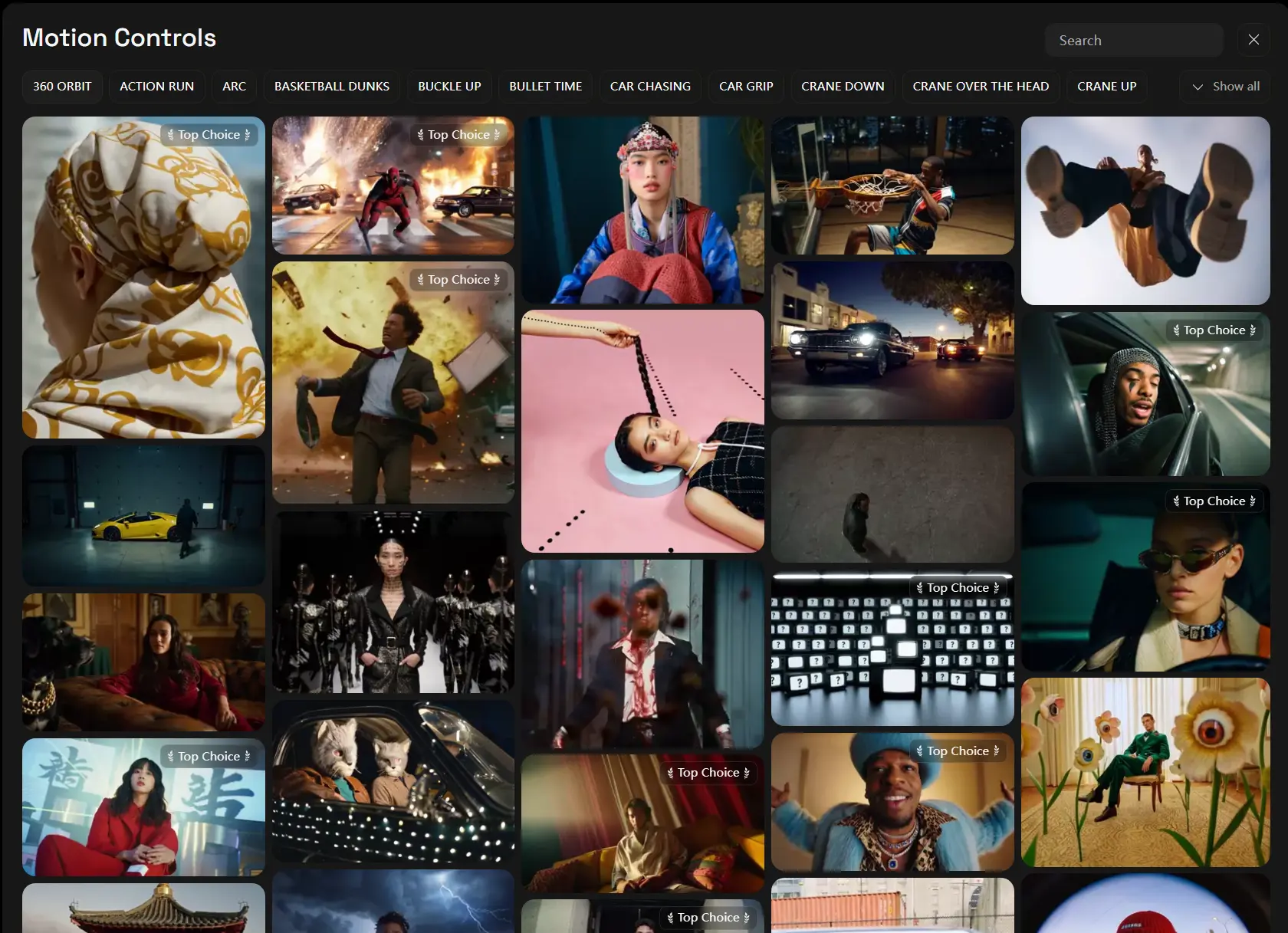Select the BUCKLE UP filter
Image resolution: width=1288 pixels, height=933 pixels.
(x=449, y=87)
